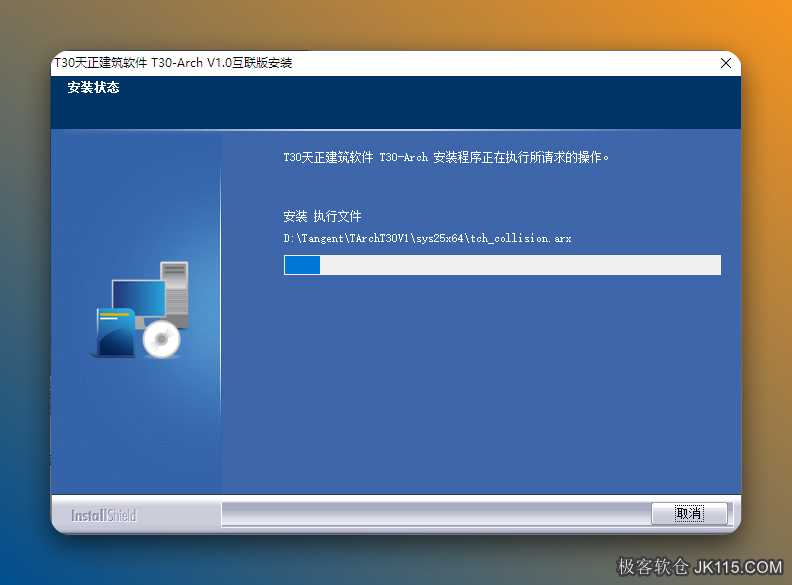Click the computer and disc installer graphic

(141, 310)
